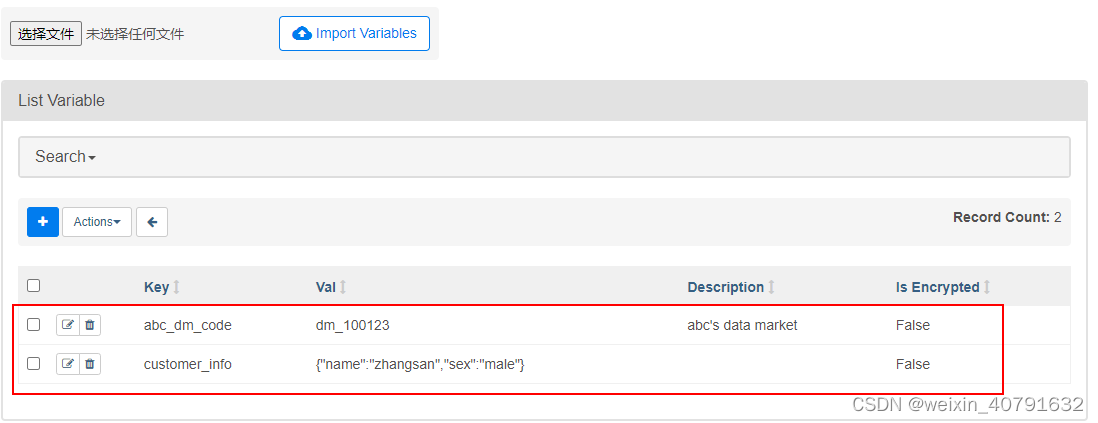The height and width of the screenshot is (423, 1098).
Task: Click the List Variable panel header
Action: point(544,101)
